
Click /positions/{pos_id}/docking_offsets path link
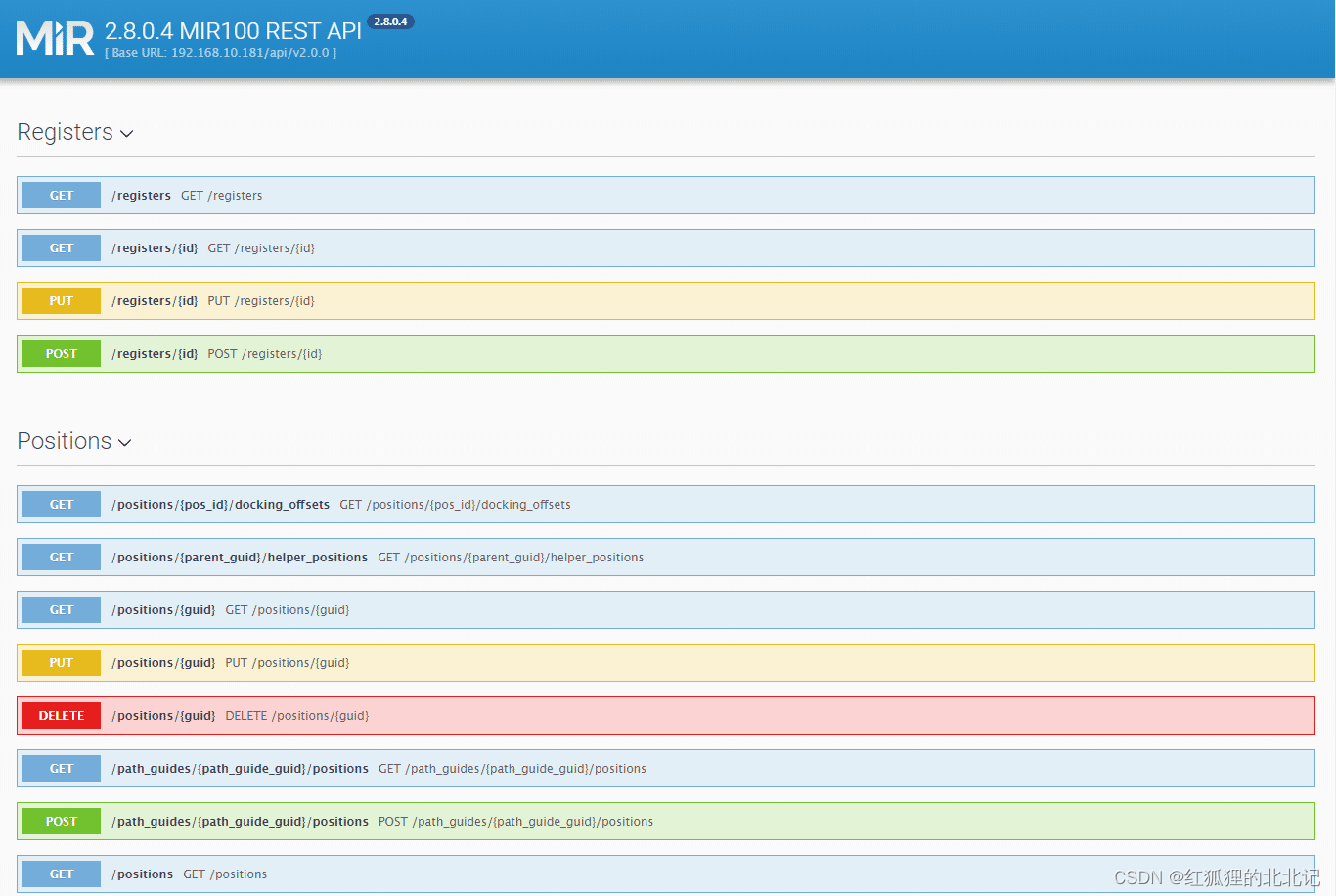point(220,505)
